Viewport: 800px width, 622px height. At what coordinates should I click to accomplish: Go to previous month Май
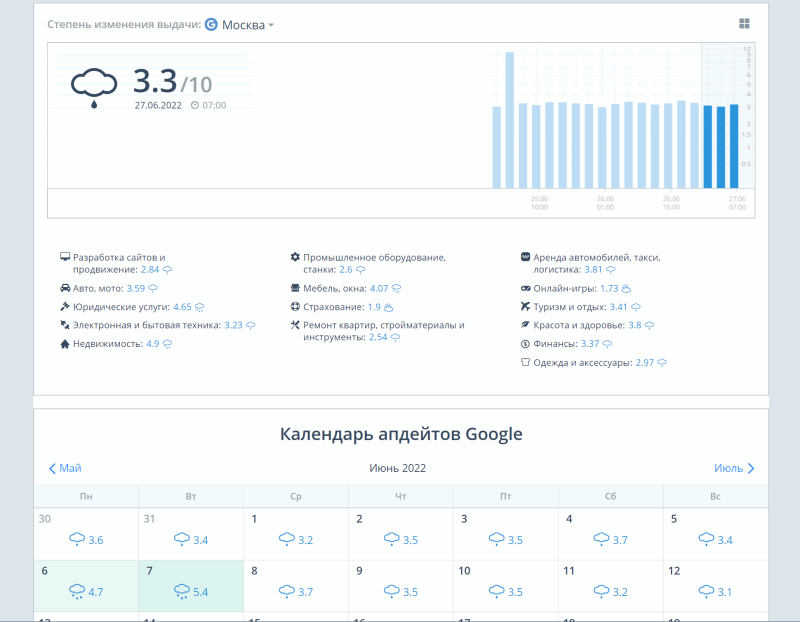click(65, 468)
